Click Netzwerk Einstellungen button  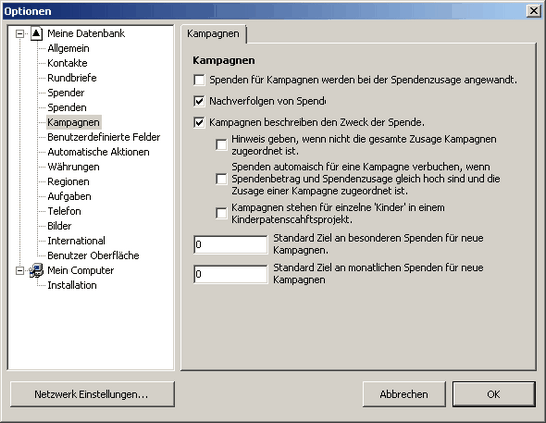pos(92,394)
